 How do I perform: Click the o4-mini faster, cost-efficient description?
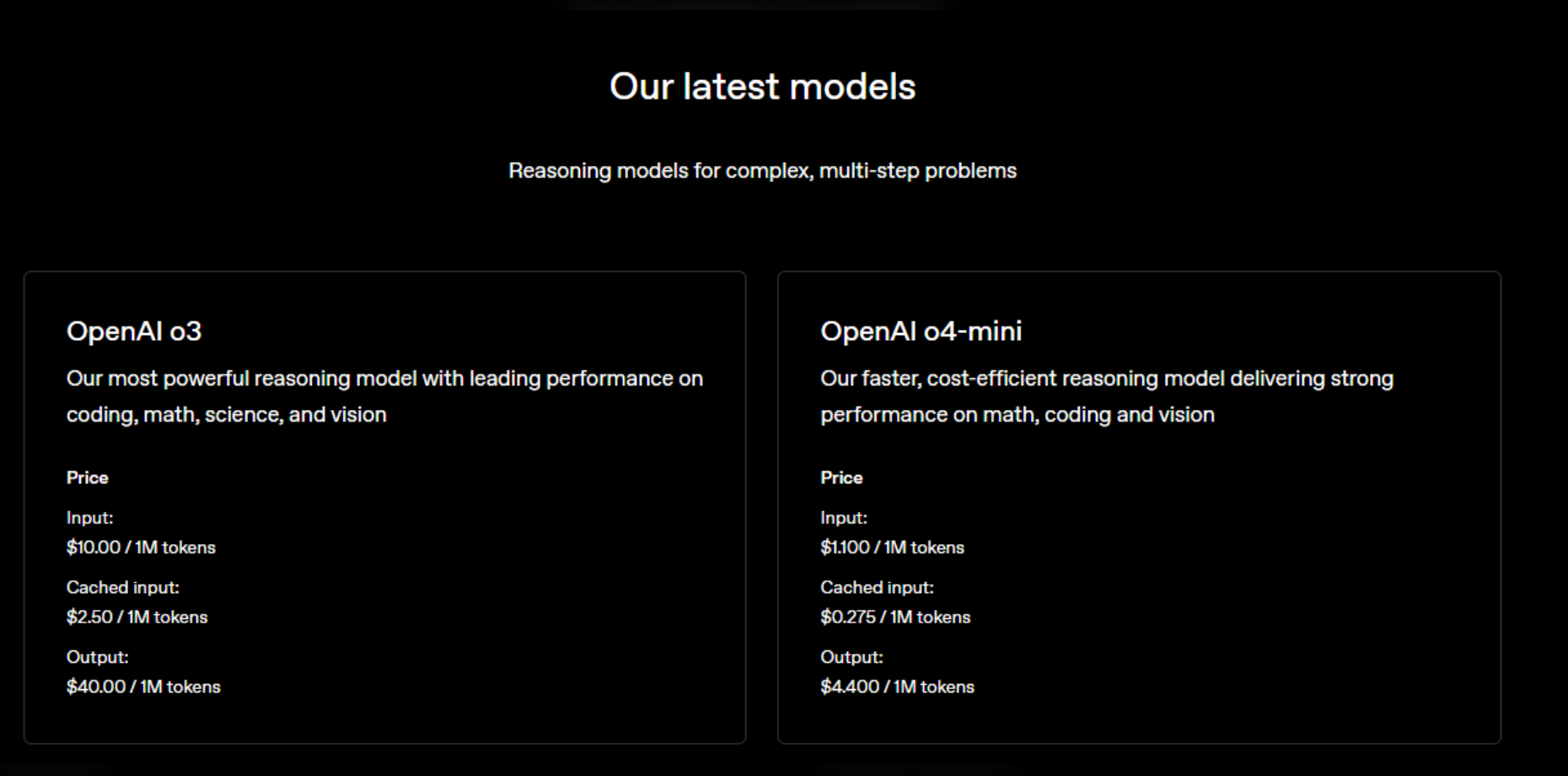click(x=1107, y=396)
